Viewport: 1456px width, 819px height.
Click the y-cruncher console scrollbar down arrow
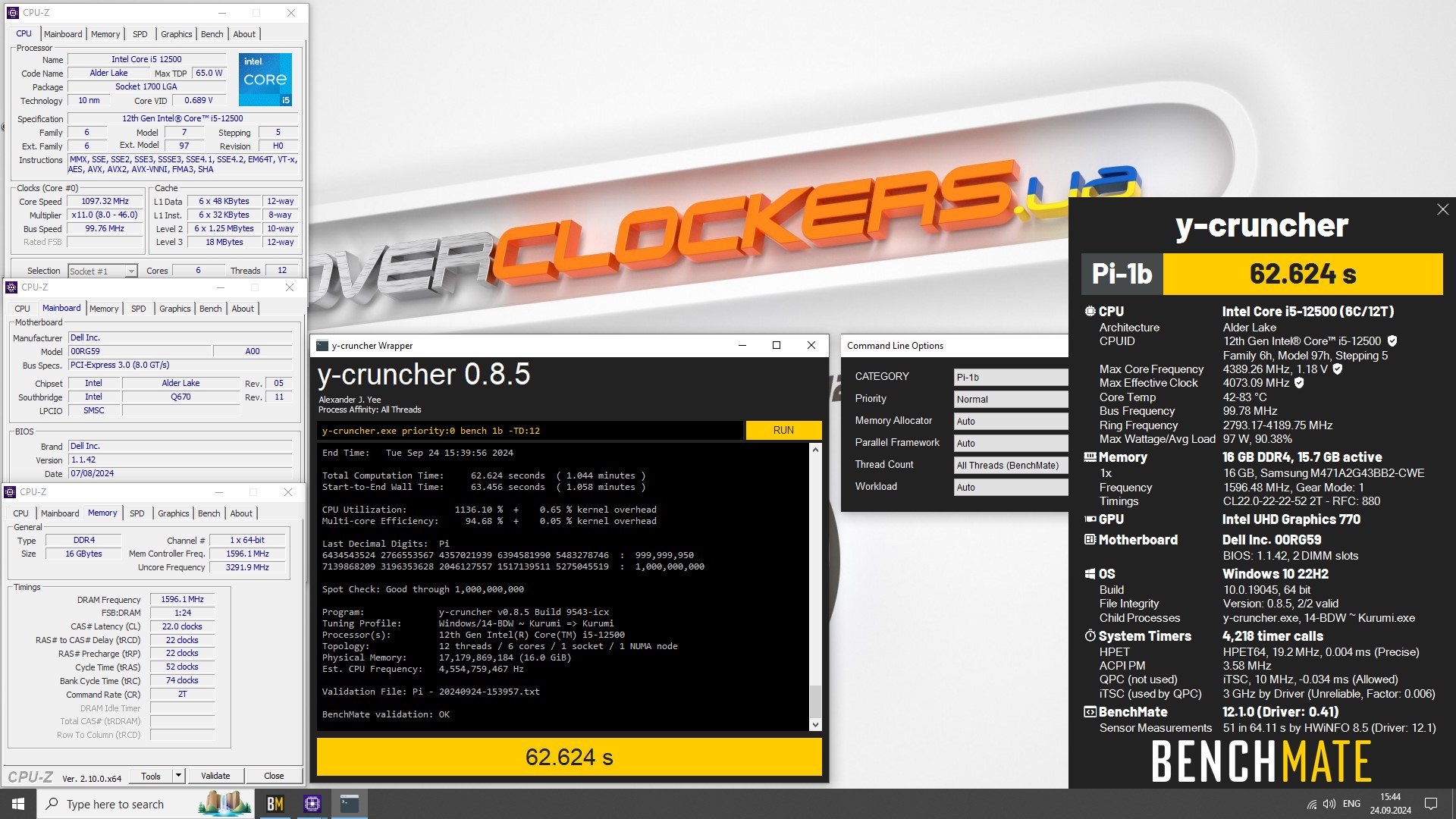[815, 725]
